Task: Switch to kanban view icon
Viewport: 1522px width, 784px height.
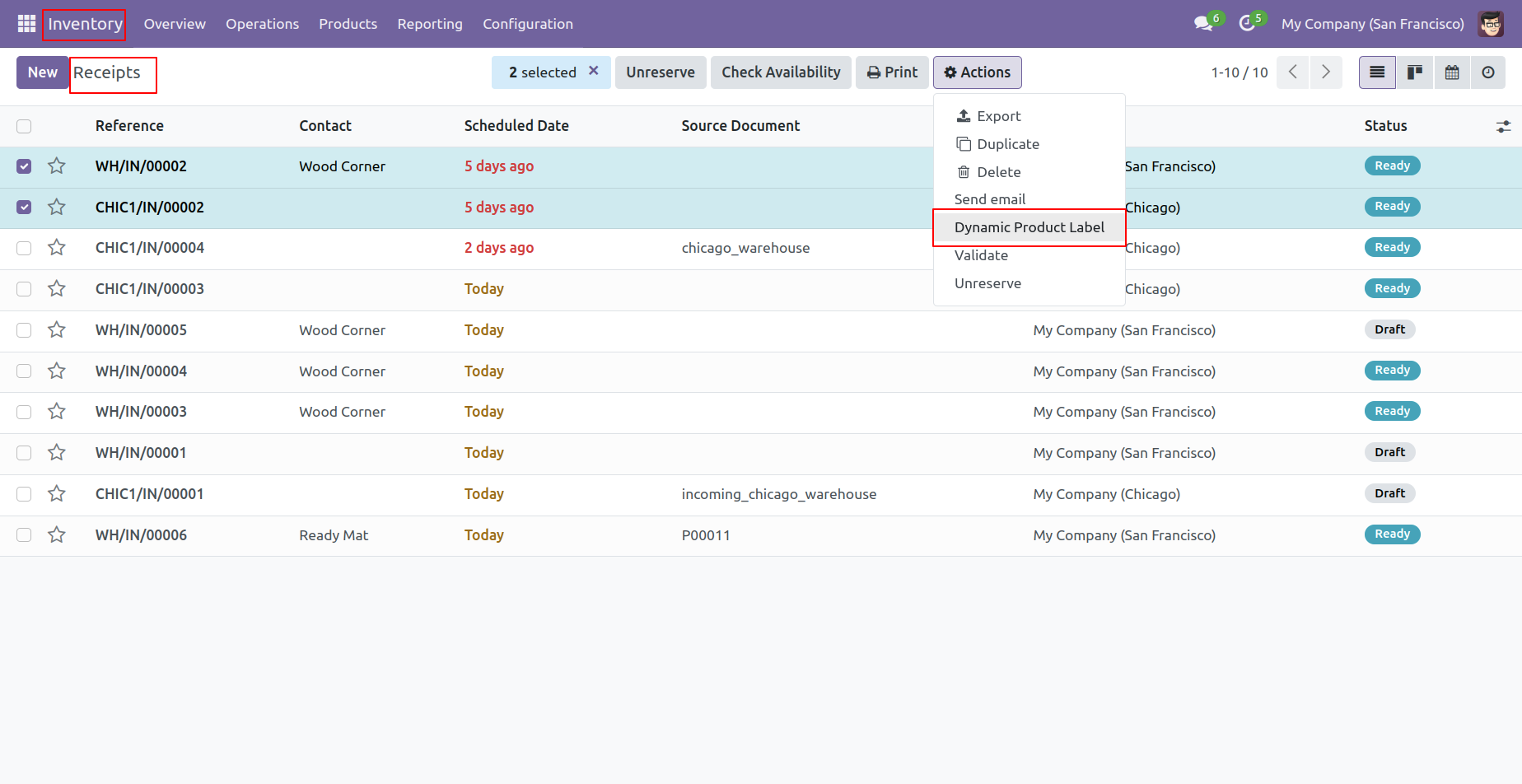Action: pyautogui.click(x=1415, y=72)
